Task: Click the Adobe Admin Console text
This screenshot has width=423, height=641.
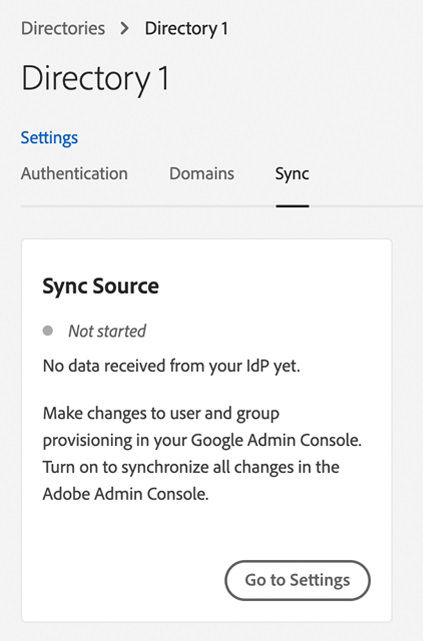Action: (125, 494)
